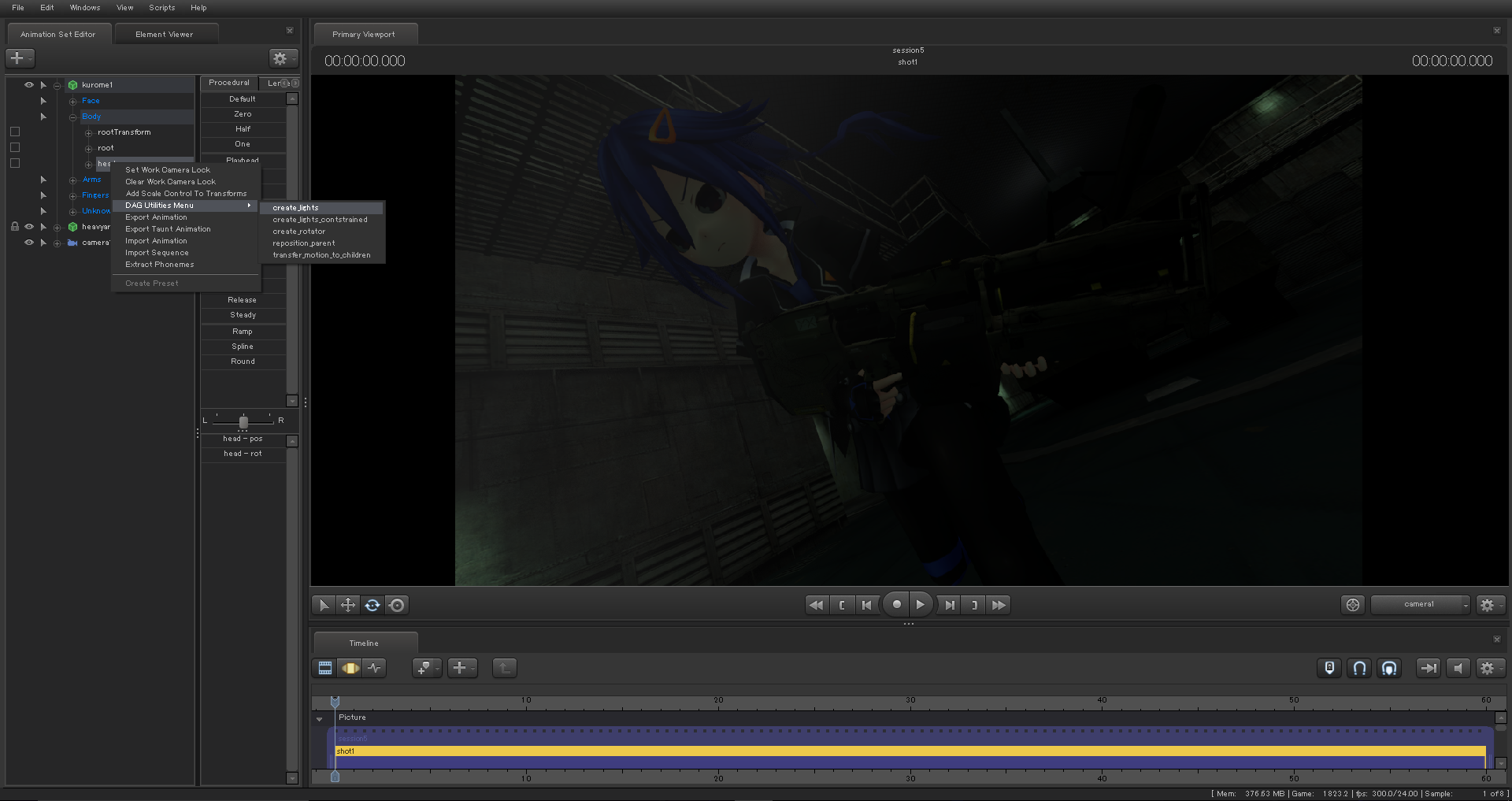Screen dimensions: 1512x801
Task: Play the shot in viewport
Action: tap(921, 604)
